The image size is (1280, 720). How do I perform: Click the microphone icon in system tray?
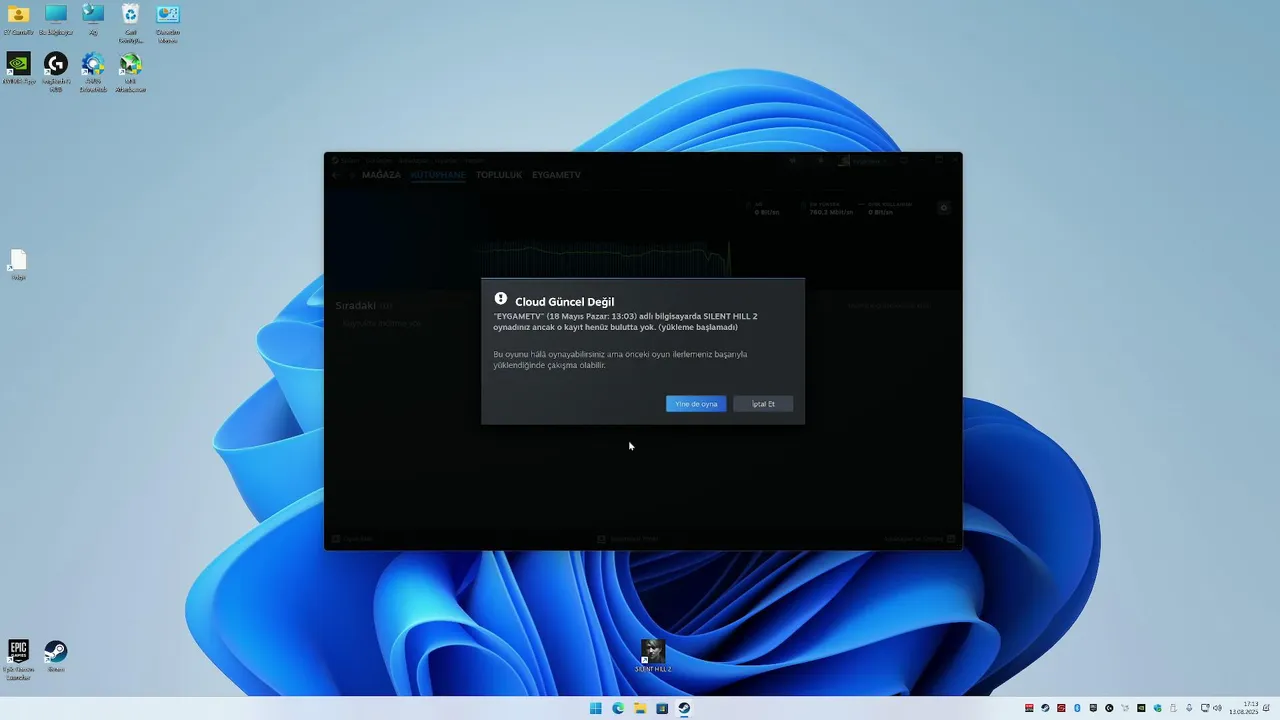click(x=1189, y=708)
